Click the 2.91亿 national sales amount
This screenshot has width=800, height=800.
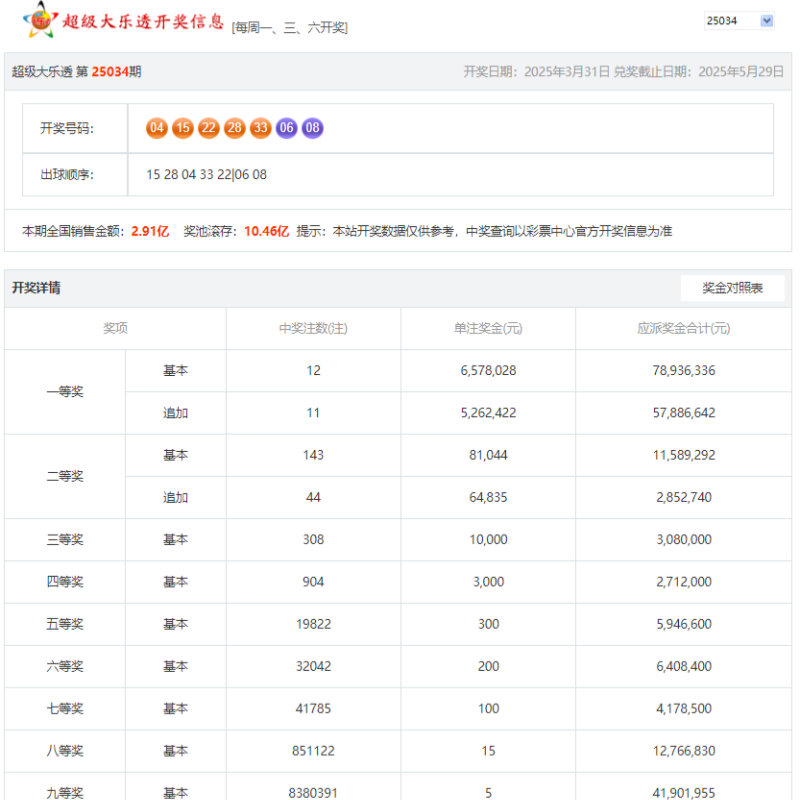(150, 231)
